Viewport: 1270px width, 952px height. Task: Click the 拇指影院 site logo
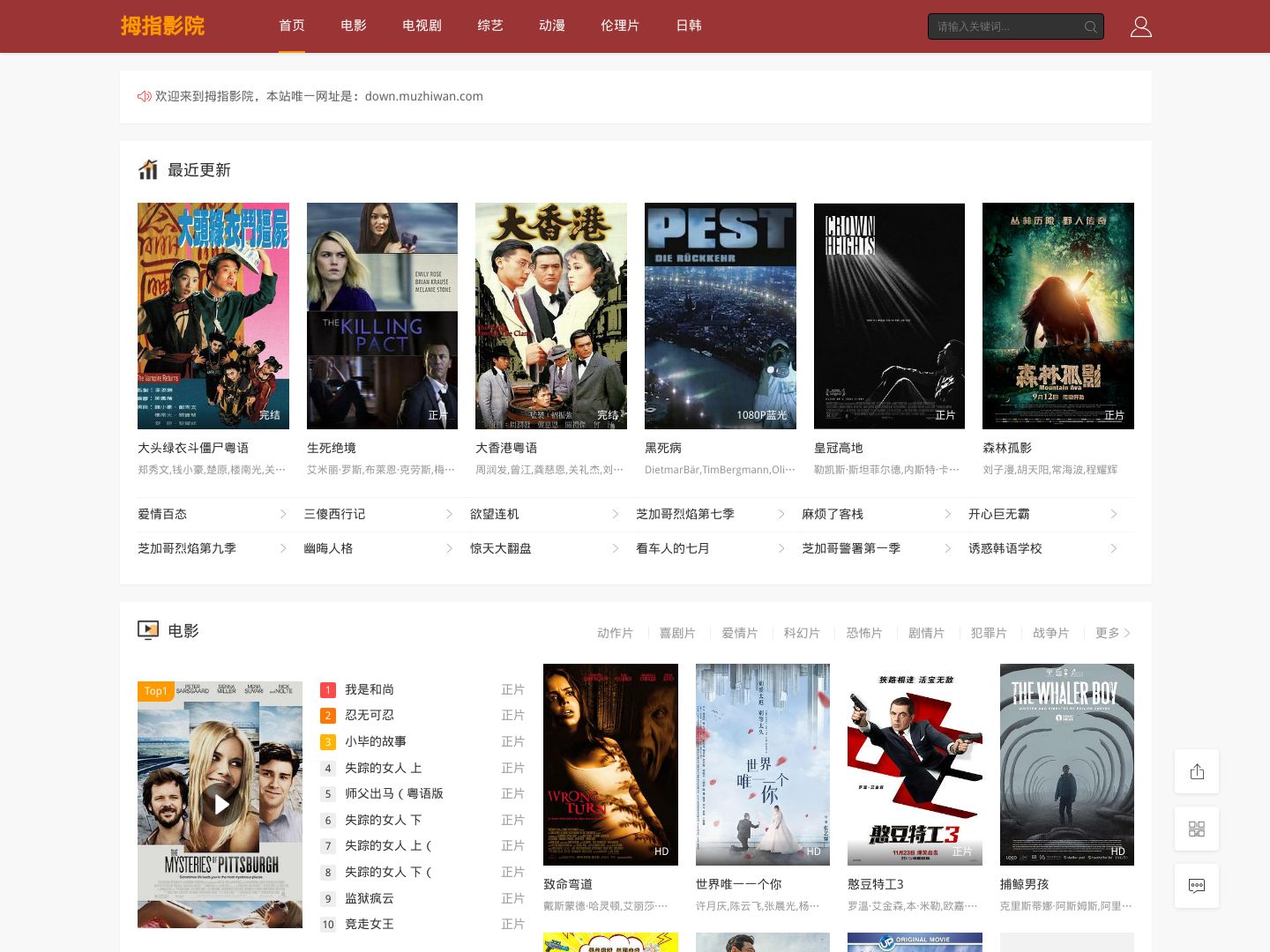tap(162, 26)
